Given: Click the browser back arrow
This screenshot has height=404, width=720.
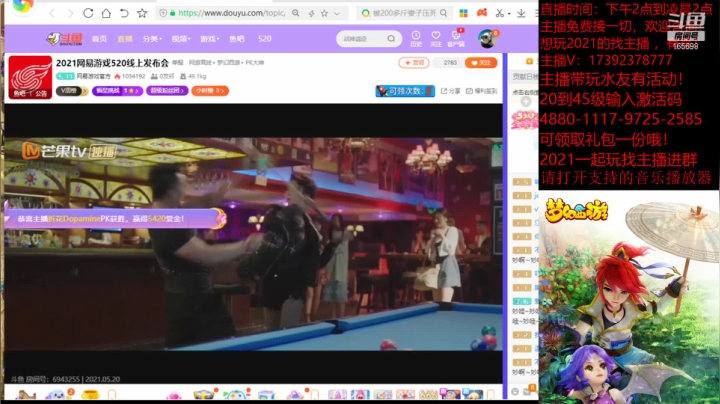Looking at the screenshot, I should (x=52, y=13).
